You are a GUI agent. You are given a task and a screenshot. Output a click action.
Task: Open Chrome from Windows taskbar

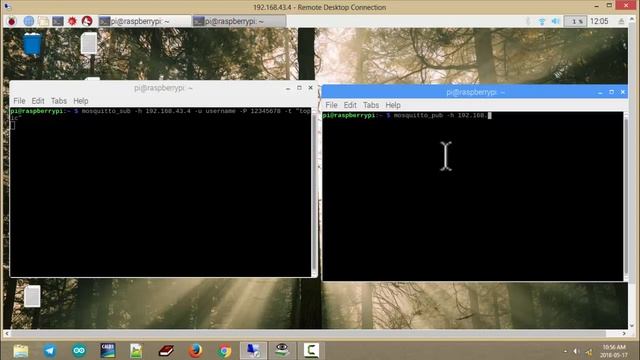(x=224, y=351)
